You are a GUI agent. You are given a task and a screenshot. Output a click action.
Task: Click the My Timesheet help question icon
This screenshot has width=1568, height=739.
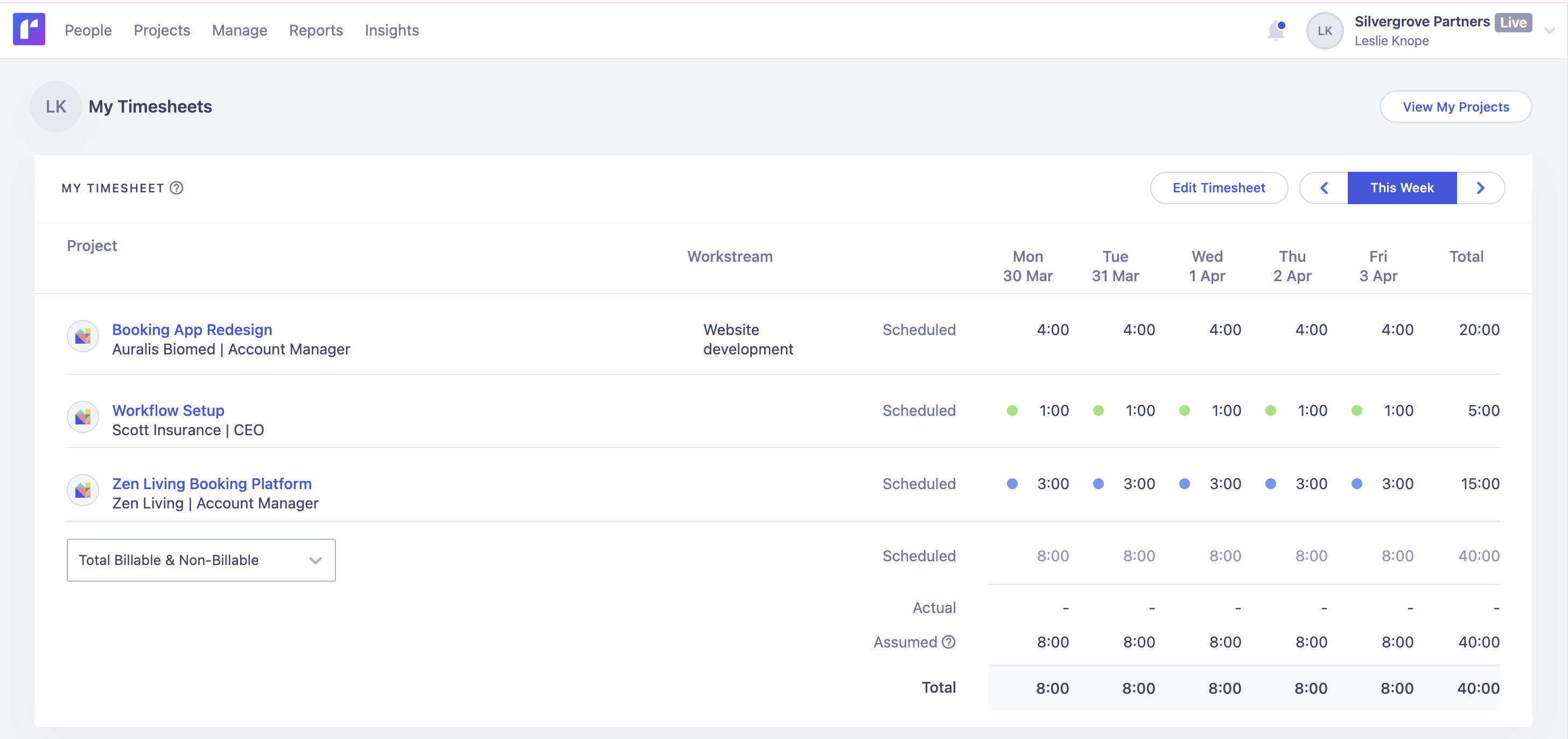[177, 188]
